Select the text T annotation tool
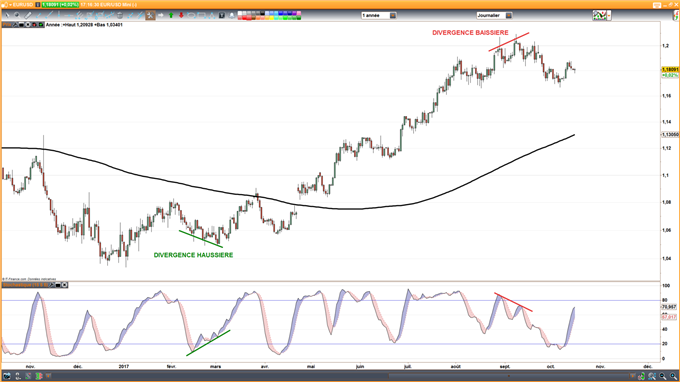The width and height of the screenshot is (680, 382). click(222, 15)
